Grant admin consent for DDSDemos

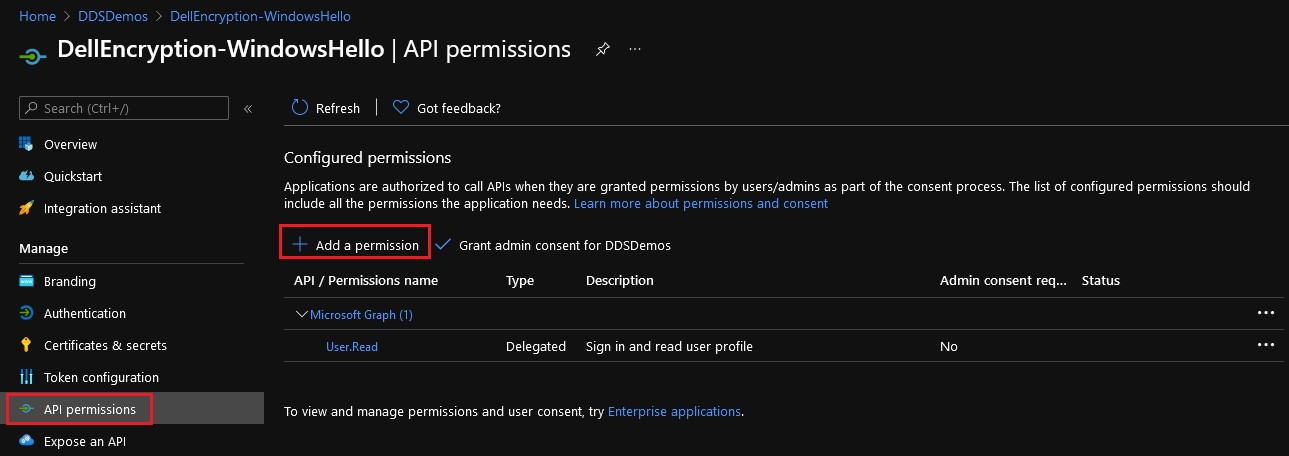pyautogui.click(x=553, y=245)
